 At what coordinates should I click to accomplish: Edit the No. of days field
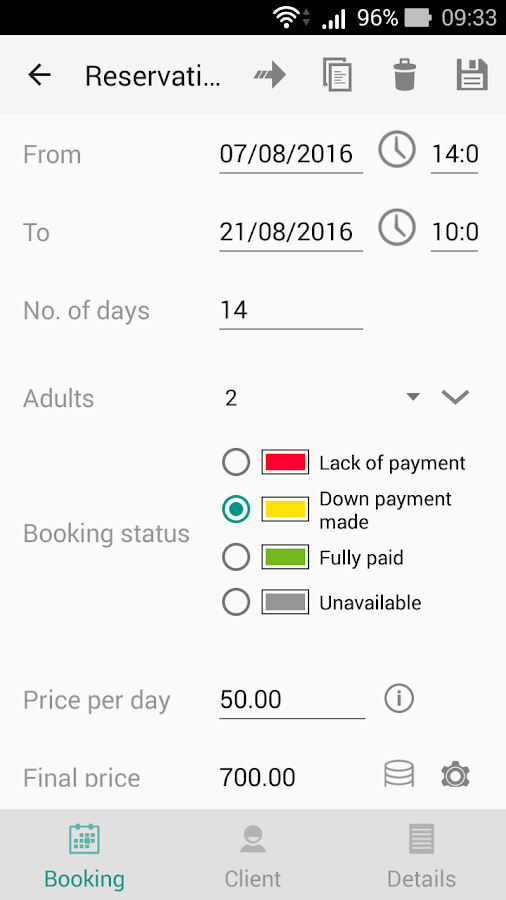[x=291, y=311]
